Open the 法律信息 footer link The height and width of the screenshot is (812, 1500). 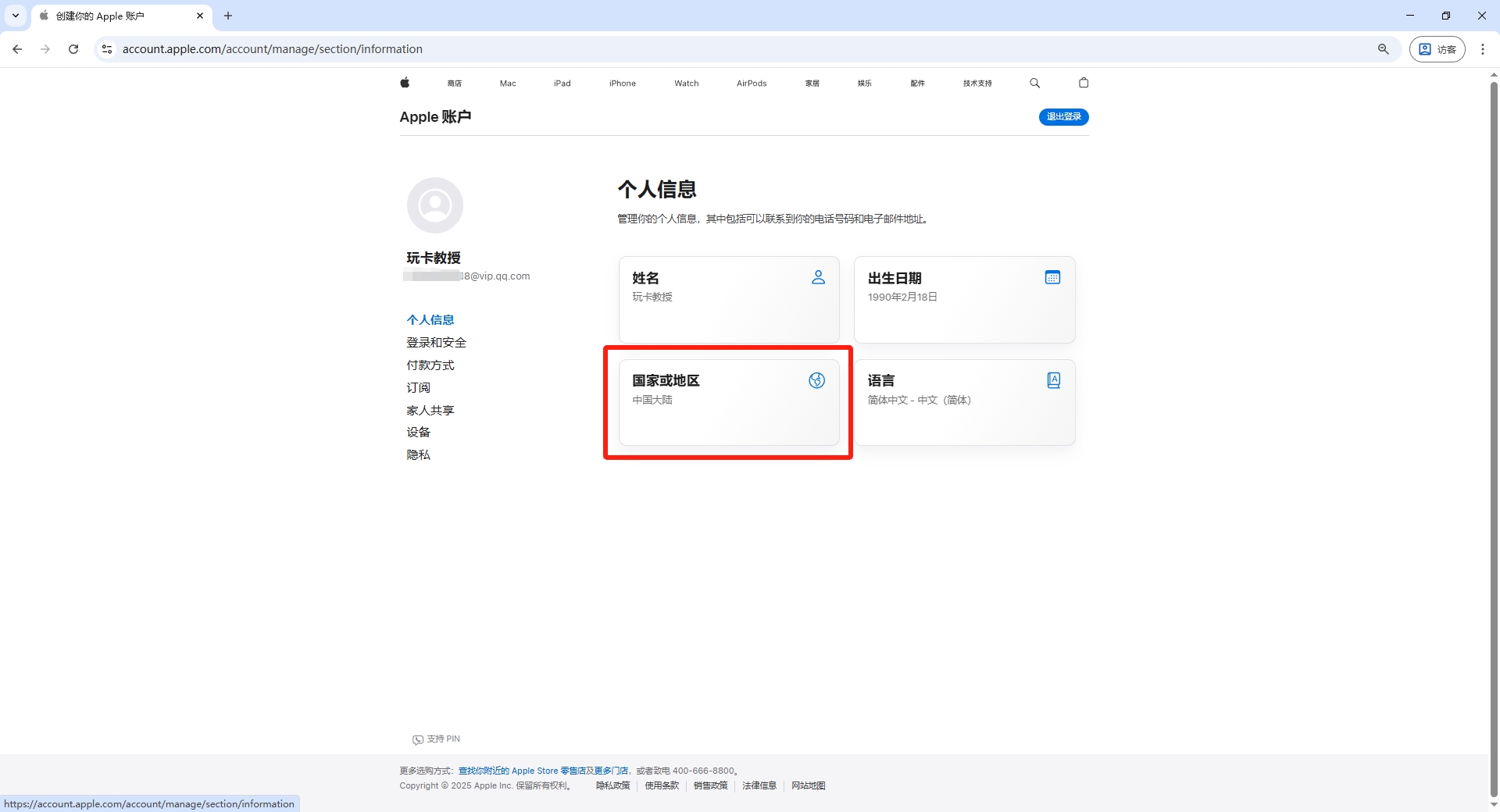759,785
